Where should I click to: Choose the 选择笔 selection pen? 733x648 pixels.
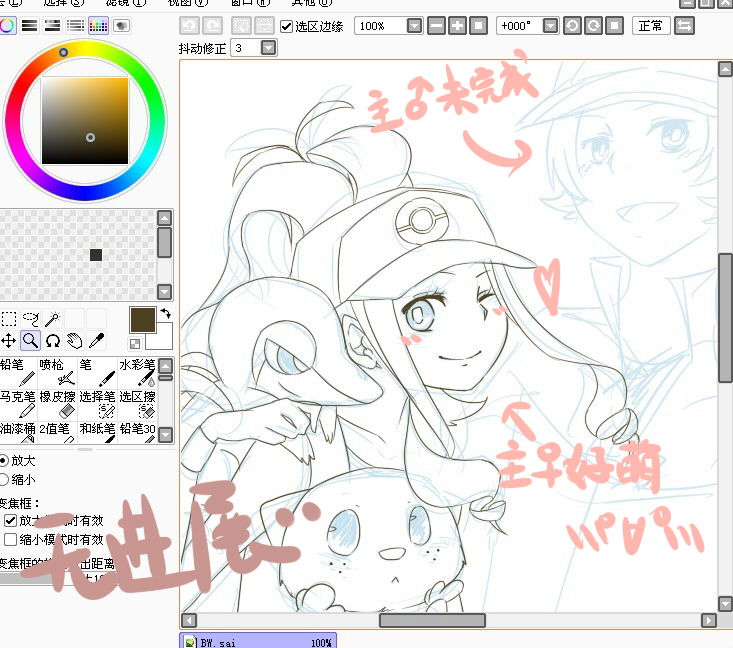(97, 404)
